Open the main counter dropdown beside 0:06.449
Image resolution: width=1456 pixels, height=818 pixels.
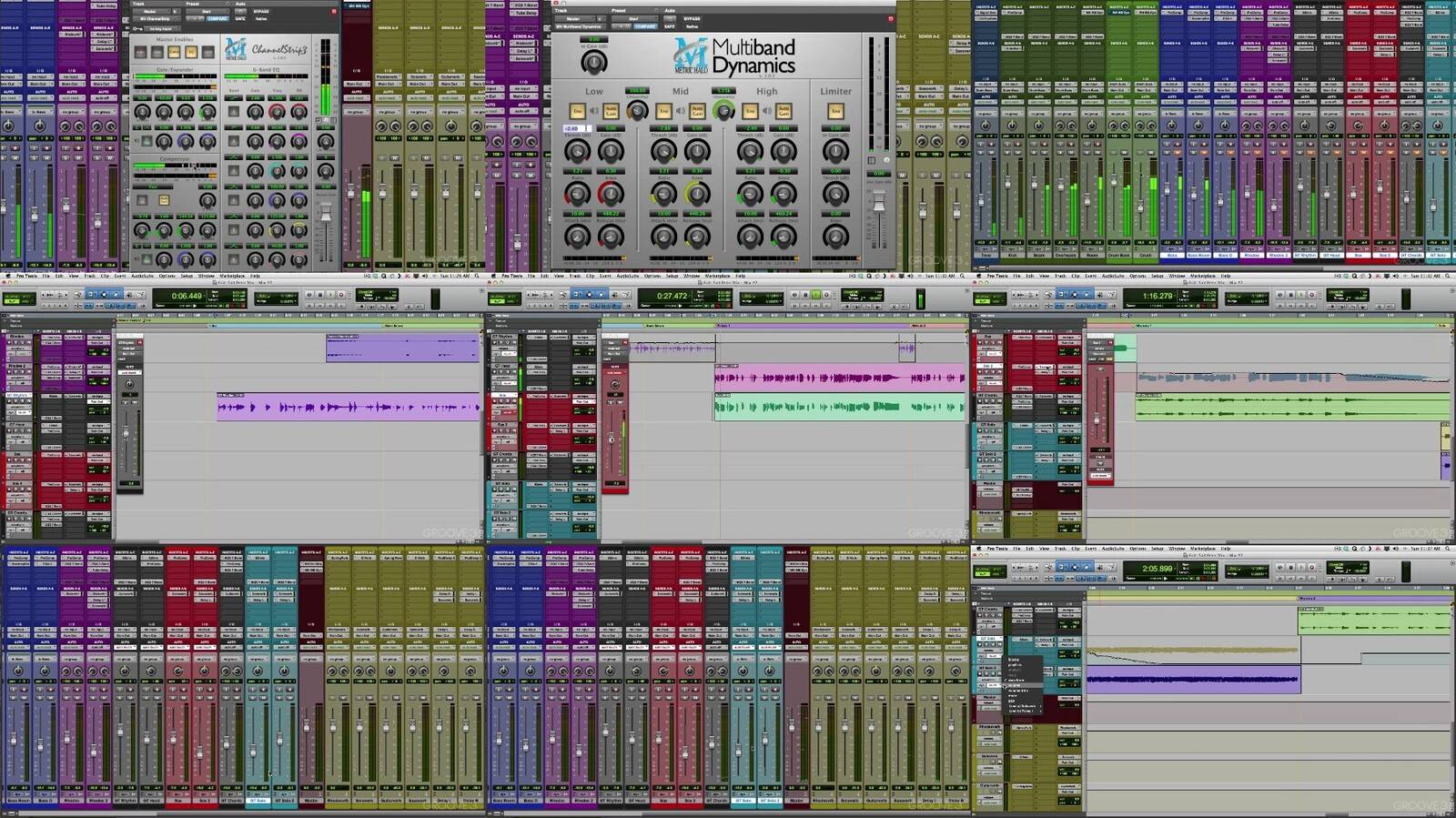[x=204, y=295]
